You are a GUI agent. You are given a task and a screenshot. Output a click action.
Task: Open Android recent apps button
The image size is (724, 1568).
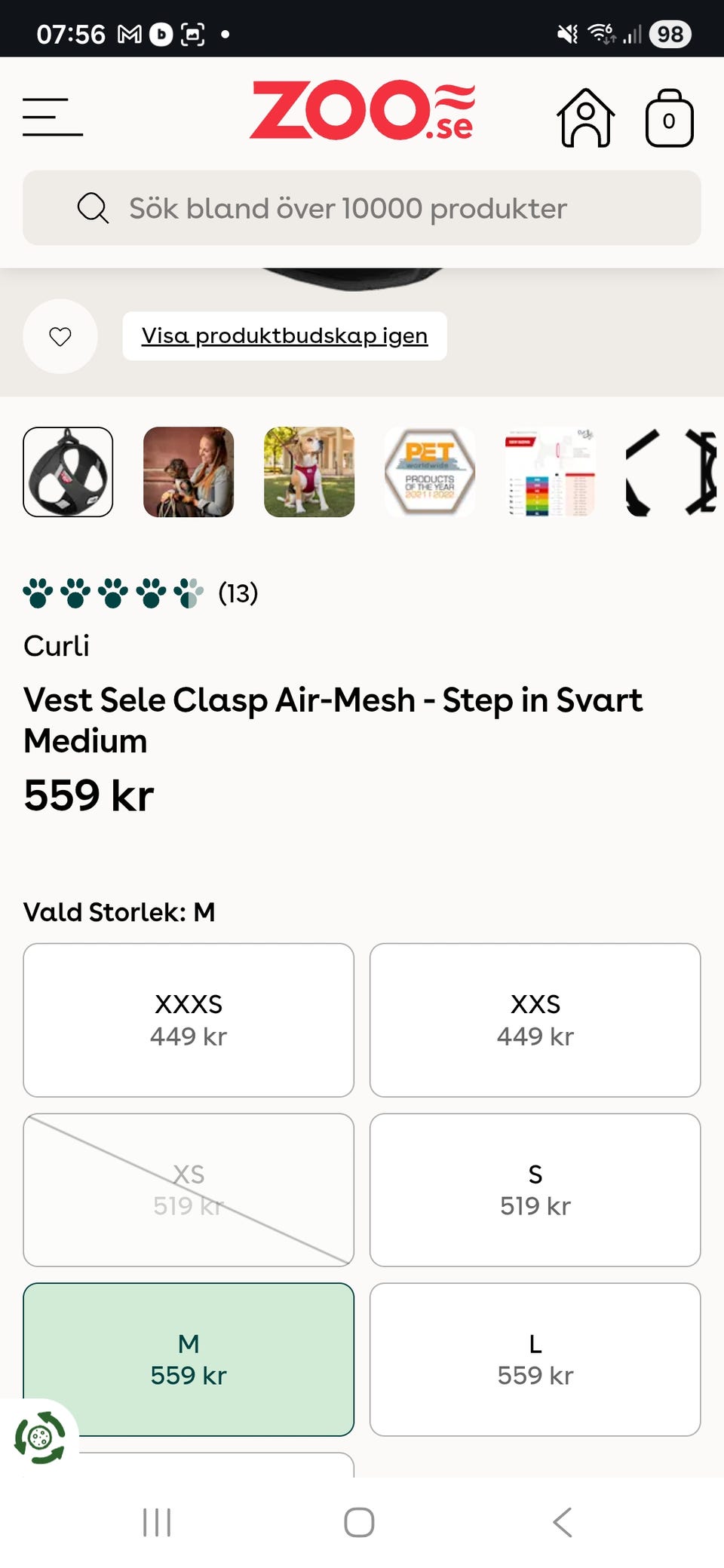[157, 1522]
